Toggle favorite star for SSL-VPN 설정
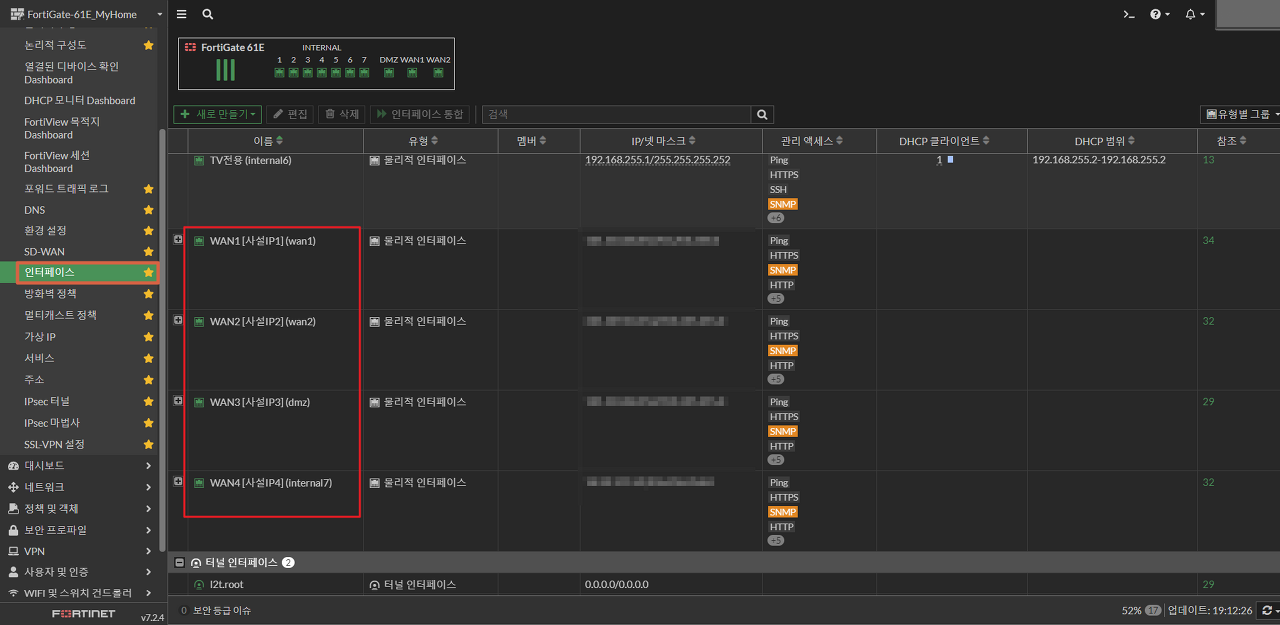The image size is (1280, 625). pos(148,444)
